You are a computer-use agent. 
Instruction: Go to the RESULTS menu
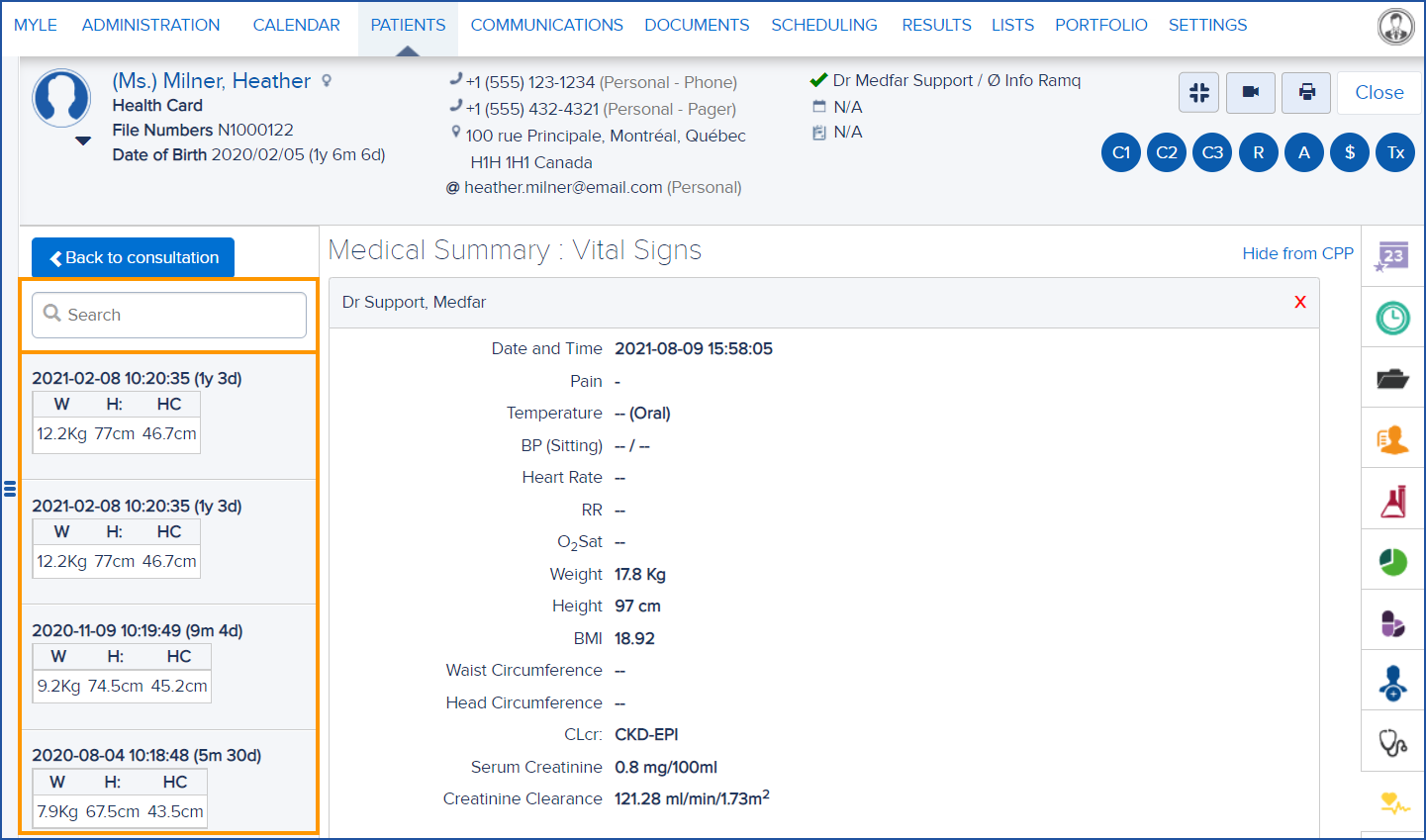[936, 26]
